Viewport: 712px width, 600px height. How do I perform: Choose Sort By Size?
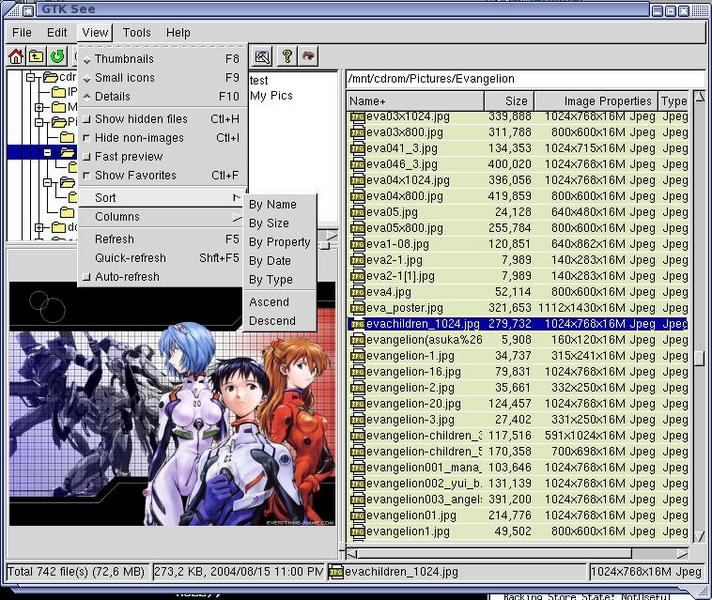point(280,223)
